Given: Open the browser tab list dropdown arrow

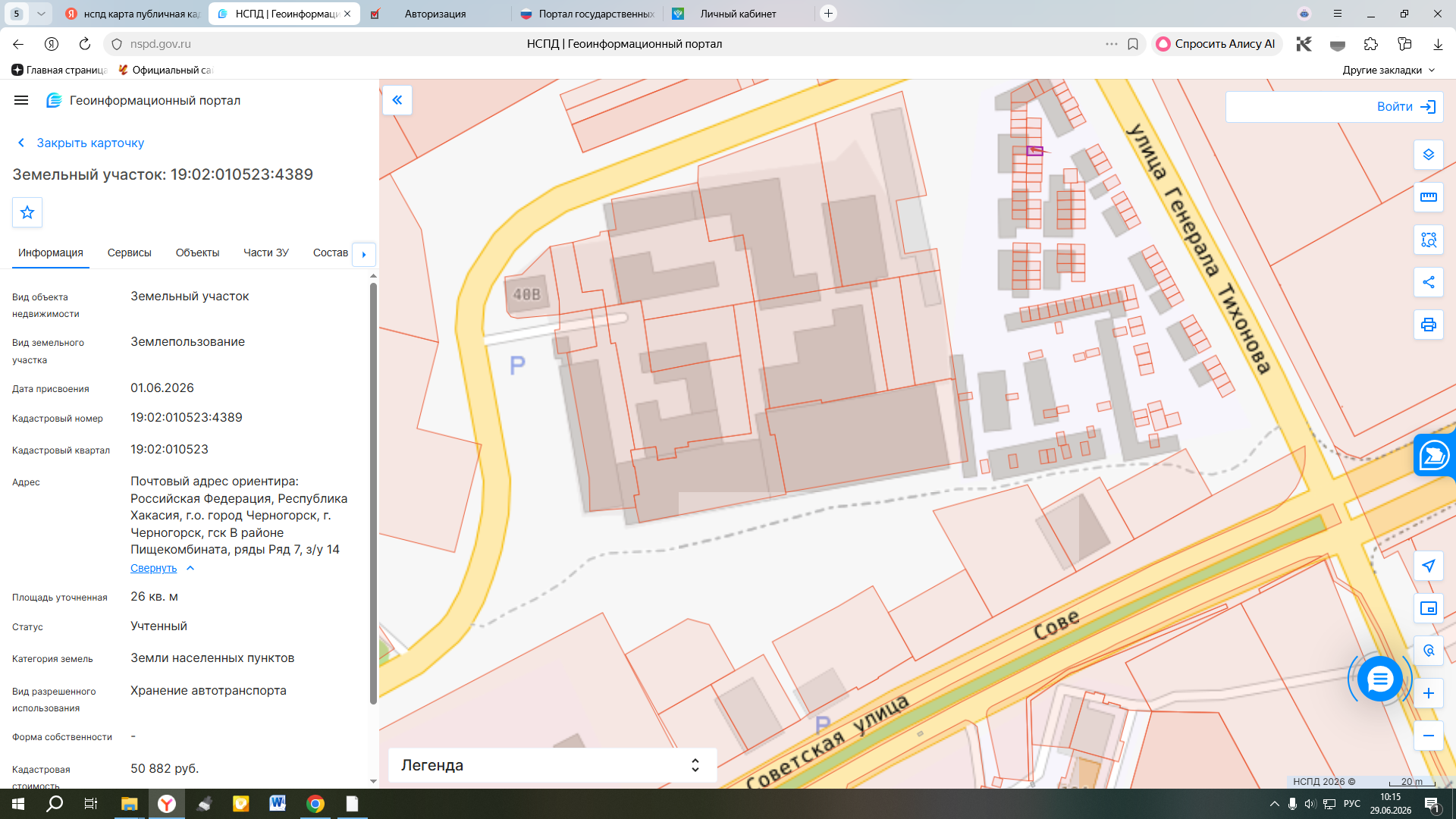Looking at the screenshot, I should pyautogui.click(x=41, y=14).
